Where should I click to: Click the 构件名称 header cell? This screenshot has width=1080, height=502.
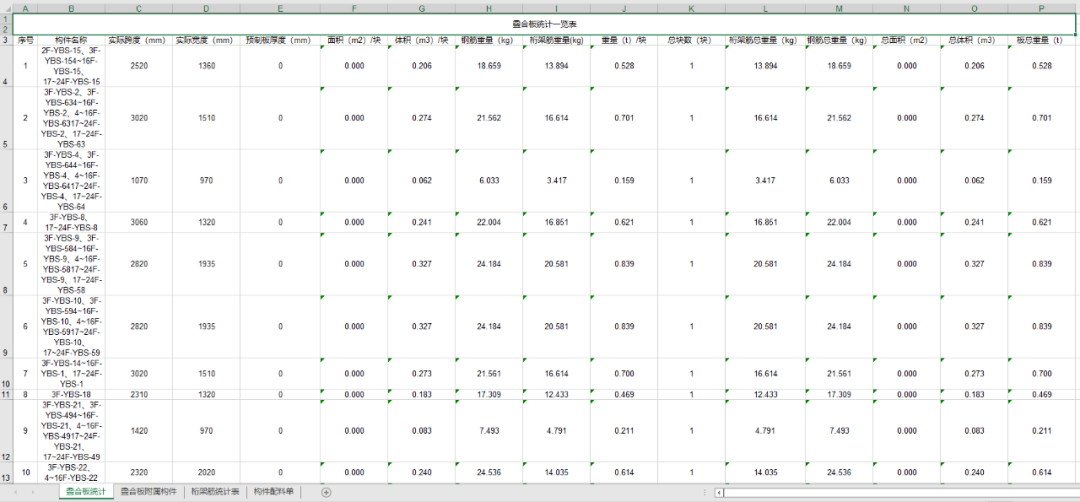[71, 40]
